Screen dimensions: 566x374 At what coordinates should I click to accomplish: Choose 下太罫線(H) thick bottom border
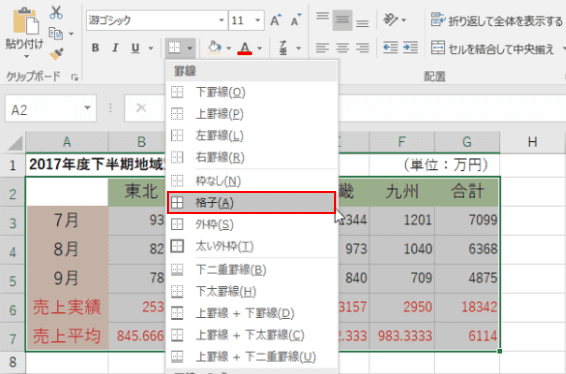[252, 291]
